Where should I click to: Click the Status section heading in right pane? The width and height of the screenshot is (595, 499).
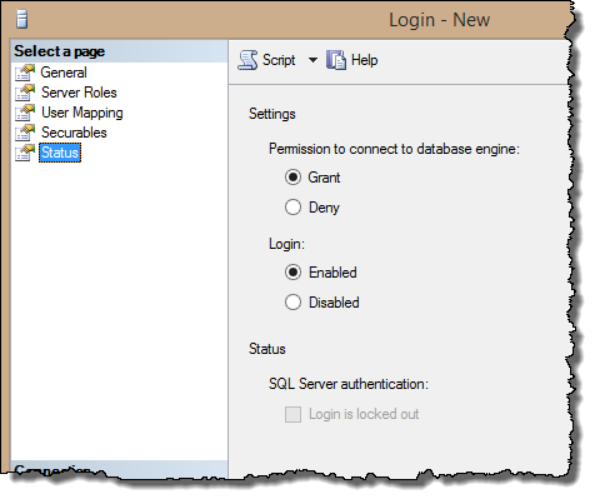[x=267, y=349]
